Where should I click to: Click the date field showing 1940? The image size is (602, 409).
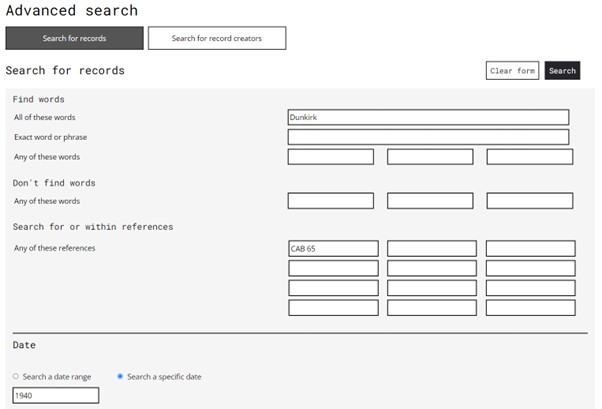point(56,395)
